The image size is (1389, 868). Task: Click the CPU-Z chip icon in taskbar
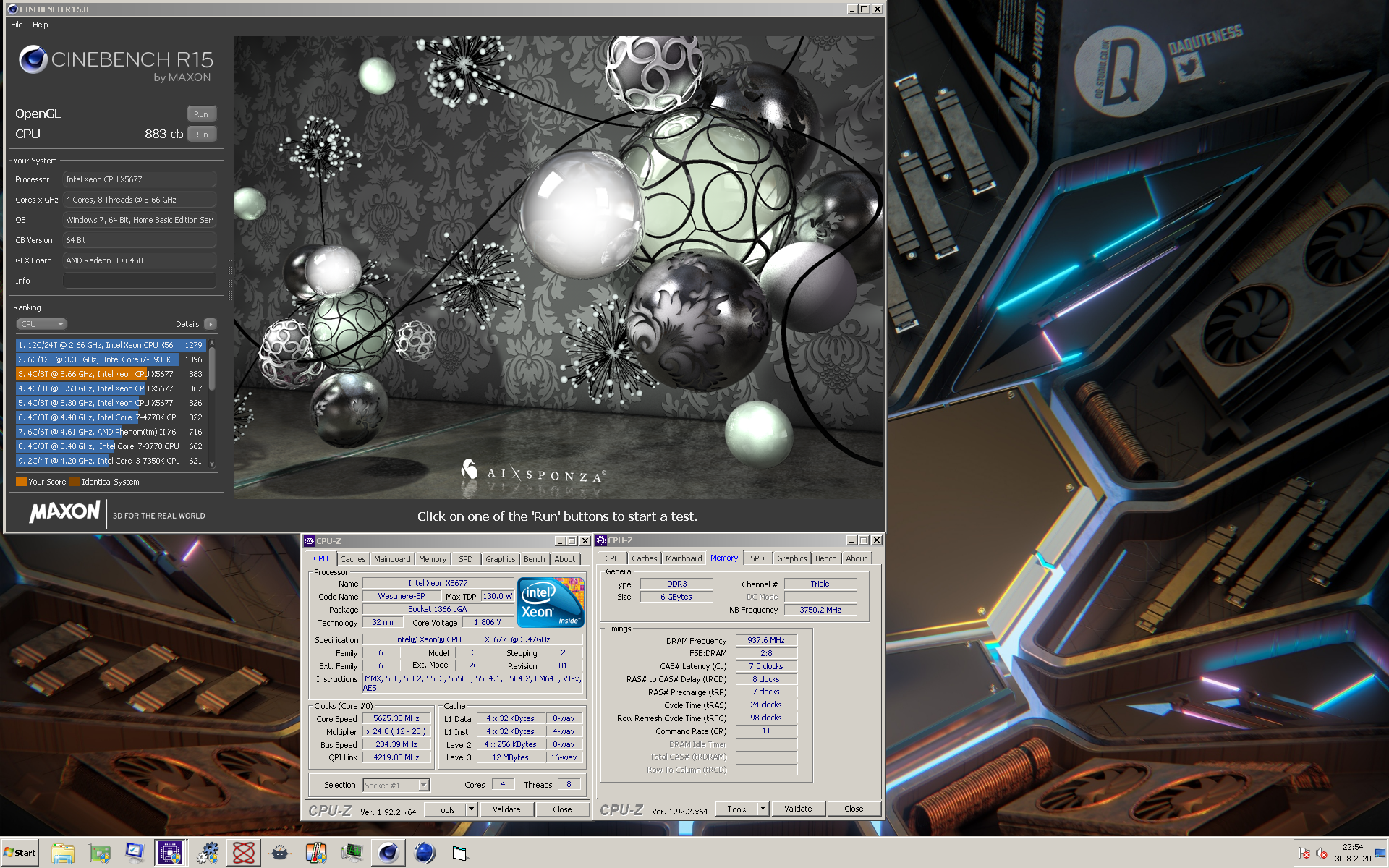(170, 854)
